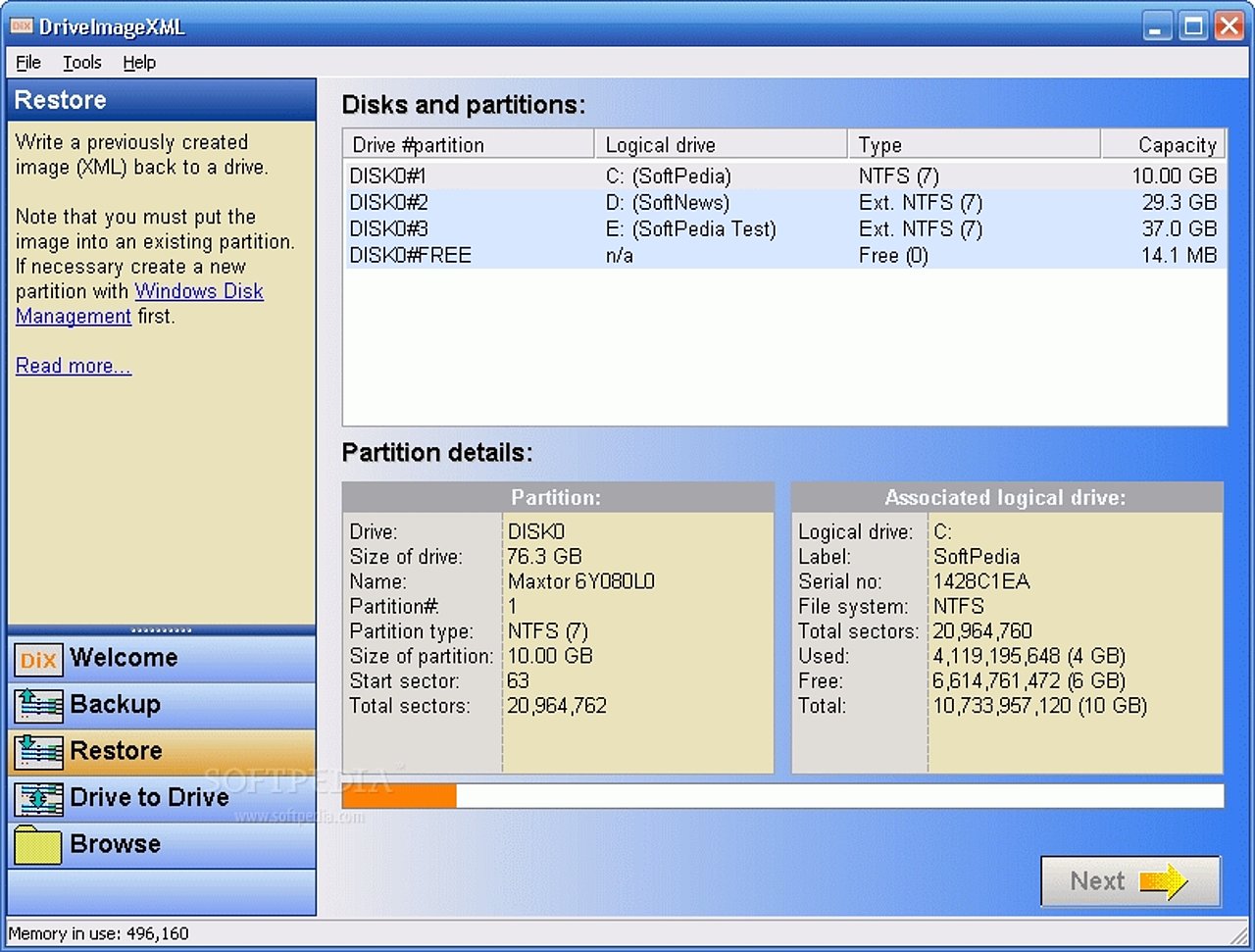
Task: Click the E: (SoftPedia Test) cell
Action: coord(690,229)
